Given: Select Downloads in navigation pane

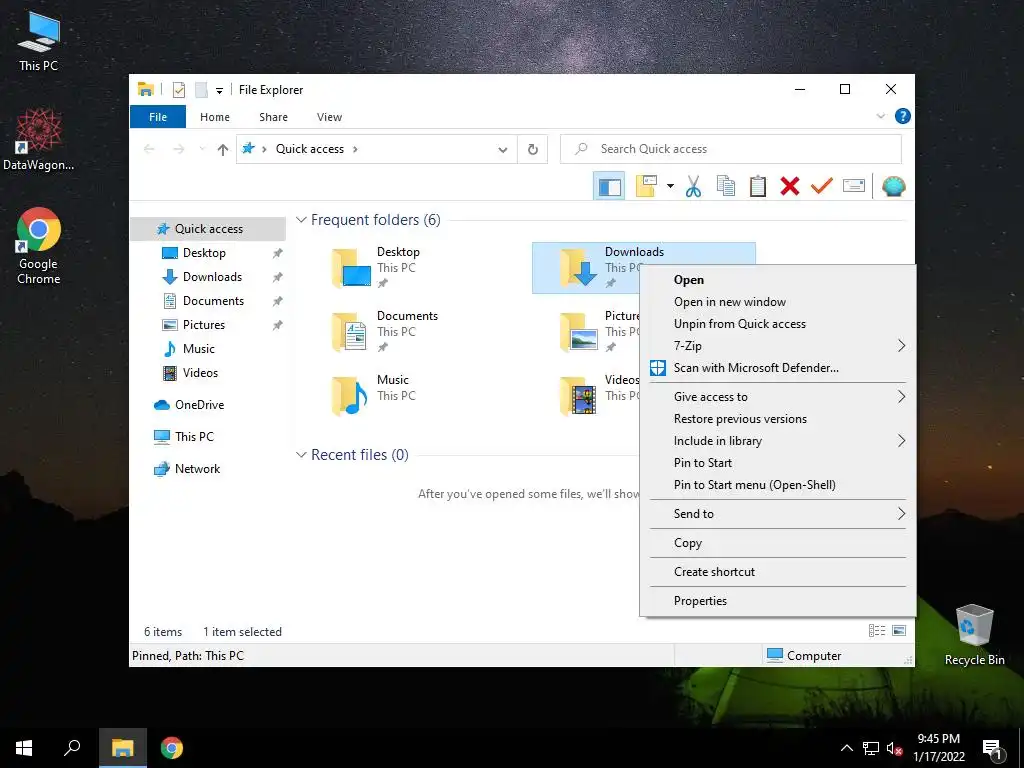Looking at the screenshot, I should [x=208, y=277].
